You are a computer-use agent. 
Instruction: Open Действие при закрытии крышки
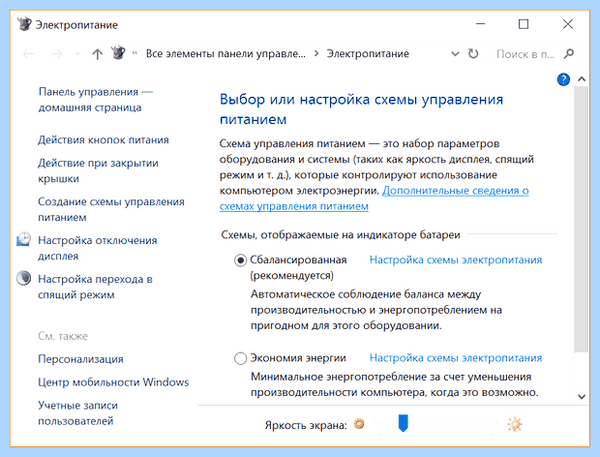click(x=98, y=171)
